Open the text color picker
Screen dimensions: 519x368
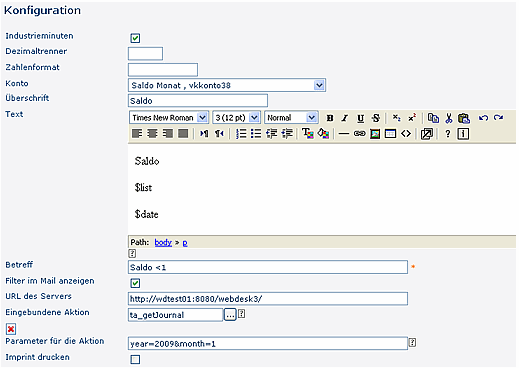coord(308,134)
